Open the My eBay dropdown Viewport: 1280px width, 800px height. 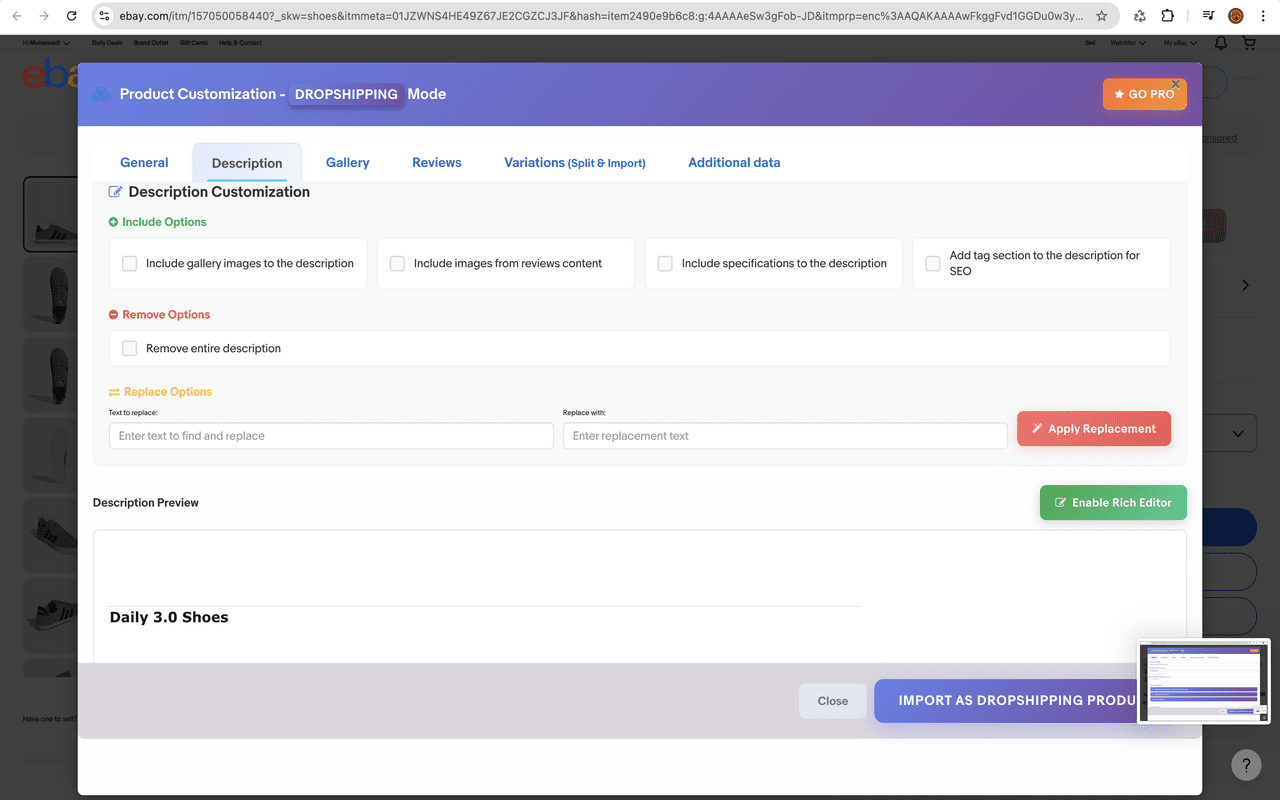coord(1179,42)
